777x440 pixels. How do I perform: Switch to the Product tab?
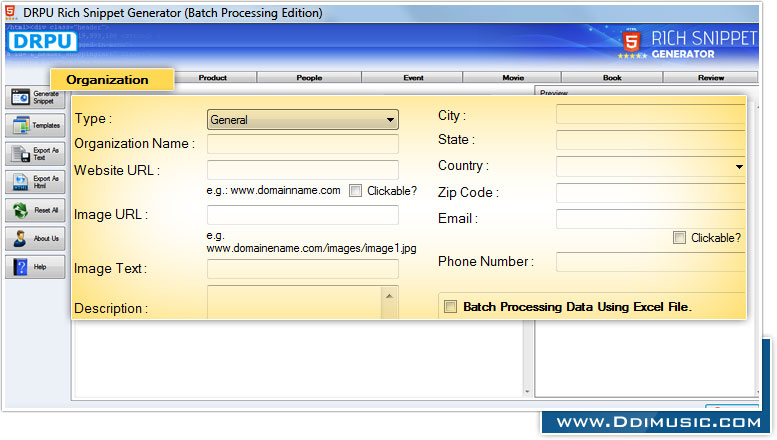pos(213,78)
